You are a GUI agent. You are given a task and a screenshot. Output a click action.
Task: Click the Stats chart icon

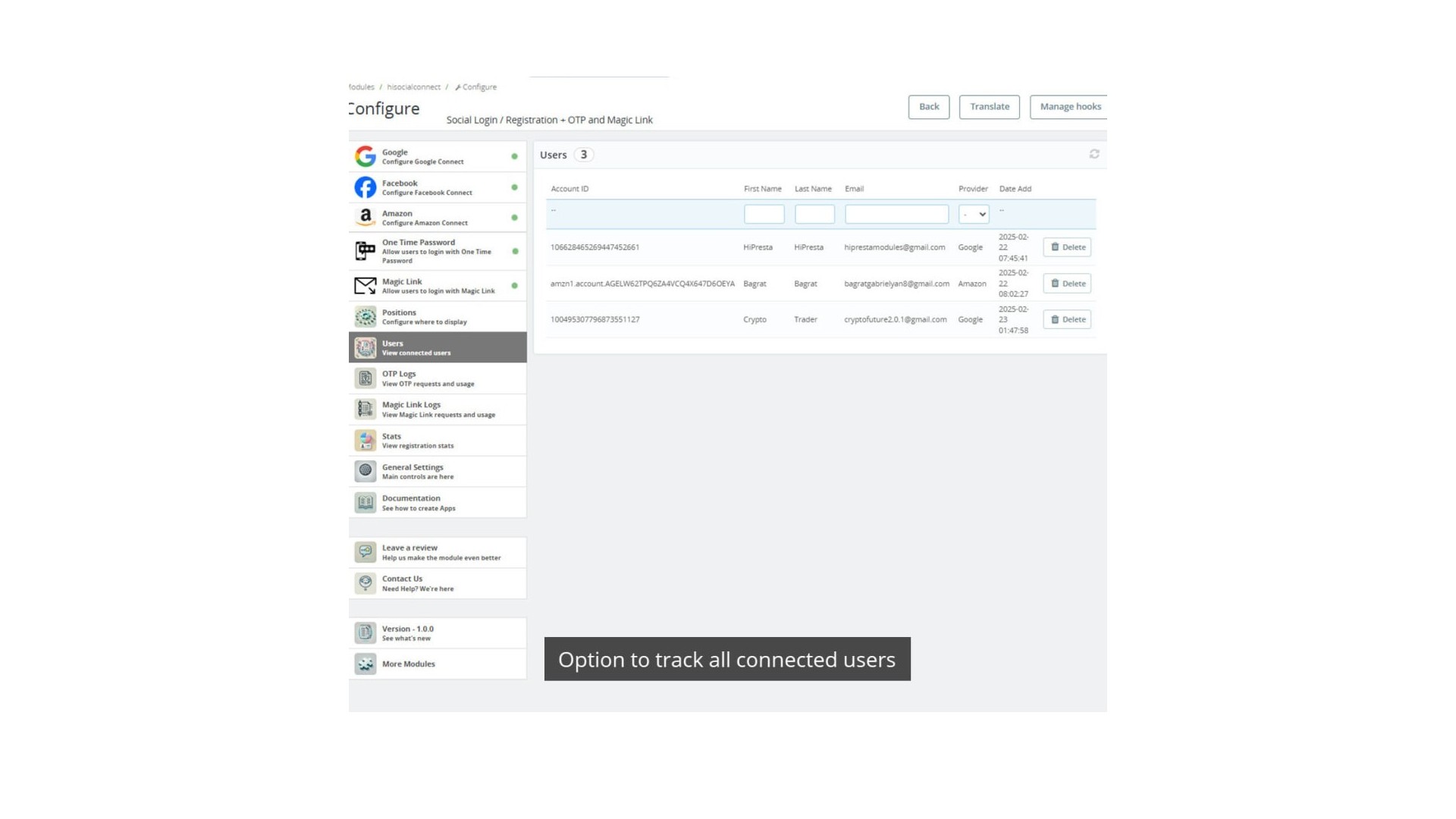click(x=365, y=441)
